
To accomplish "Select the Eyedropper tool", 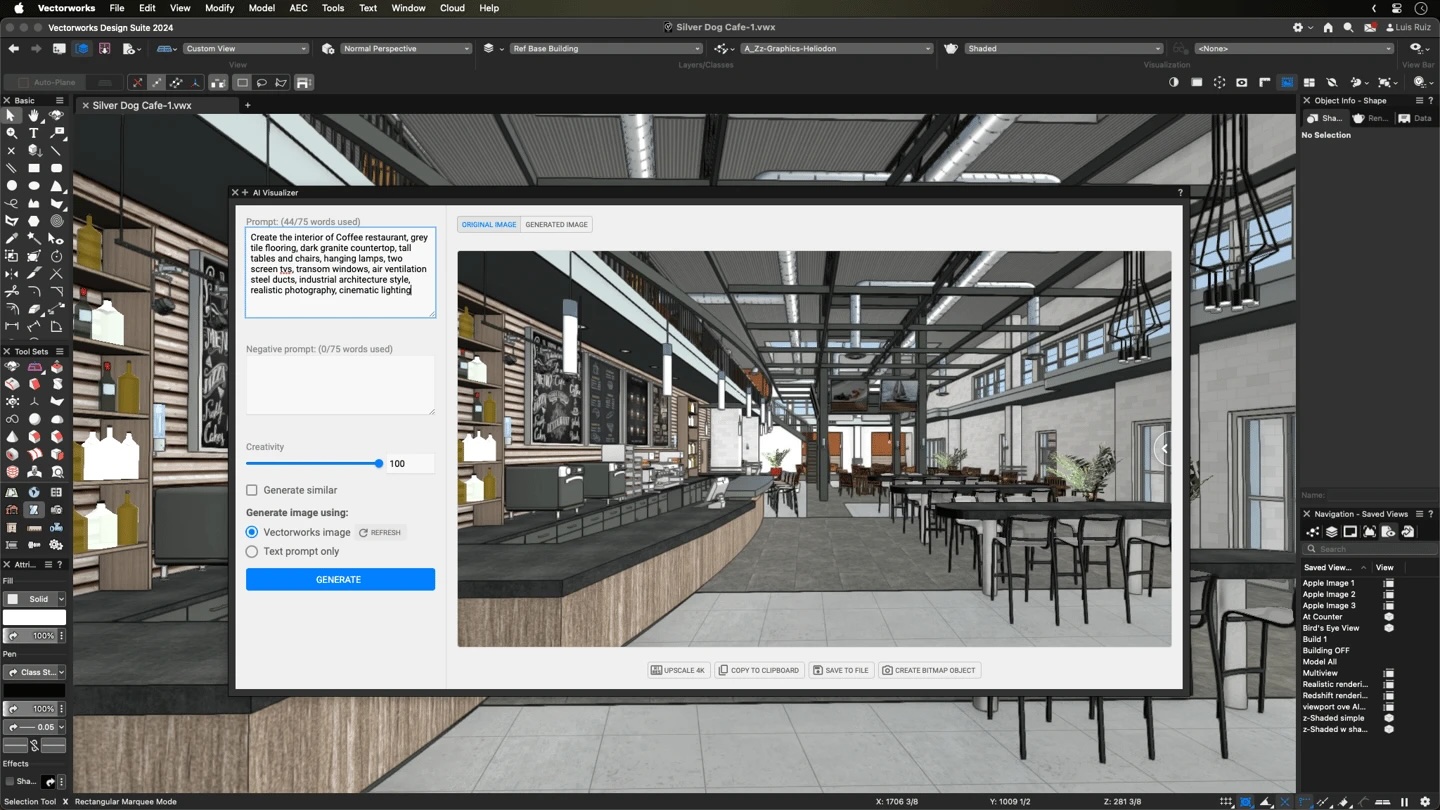I will click(x=11, y=238).
